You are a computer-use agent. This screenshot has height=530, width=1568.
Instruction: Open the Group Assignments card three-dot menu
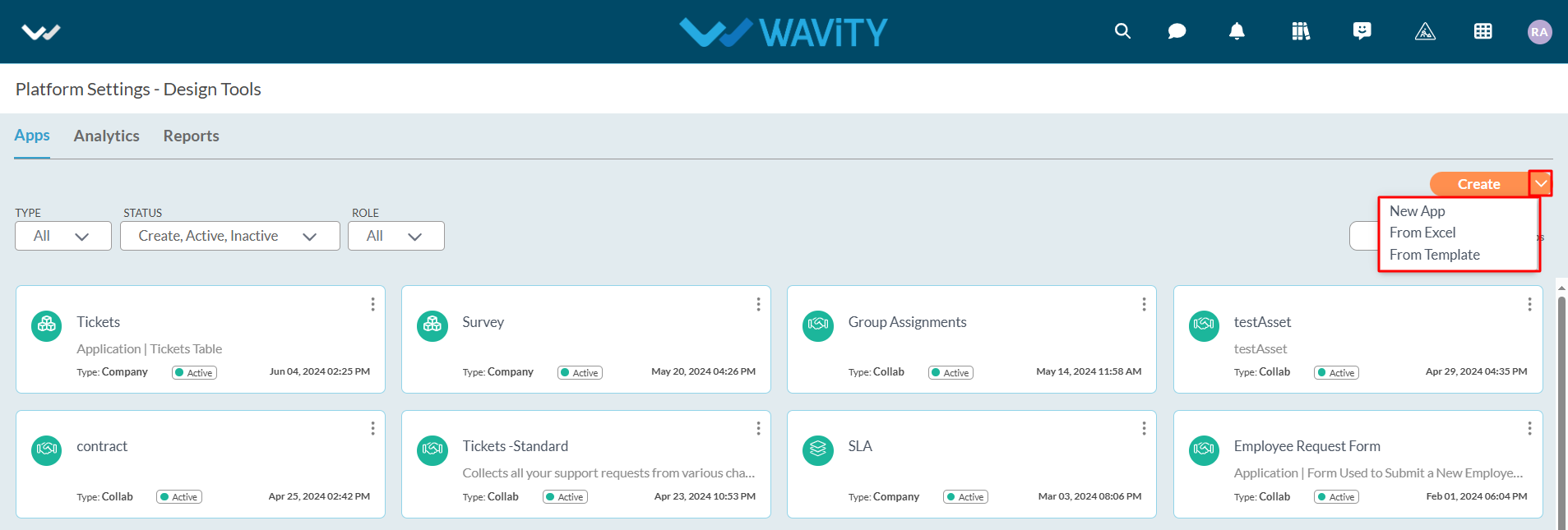1144,304
